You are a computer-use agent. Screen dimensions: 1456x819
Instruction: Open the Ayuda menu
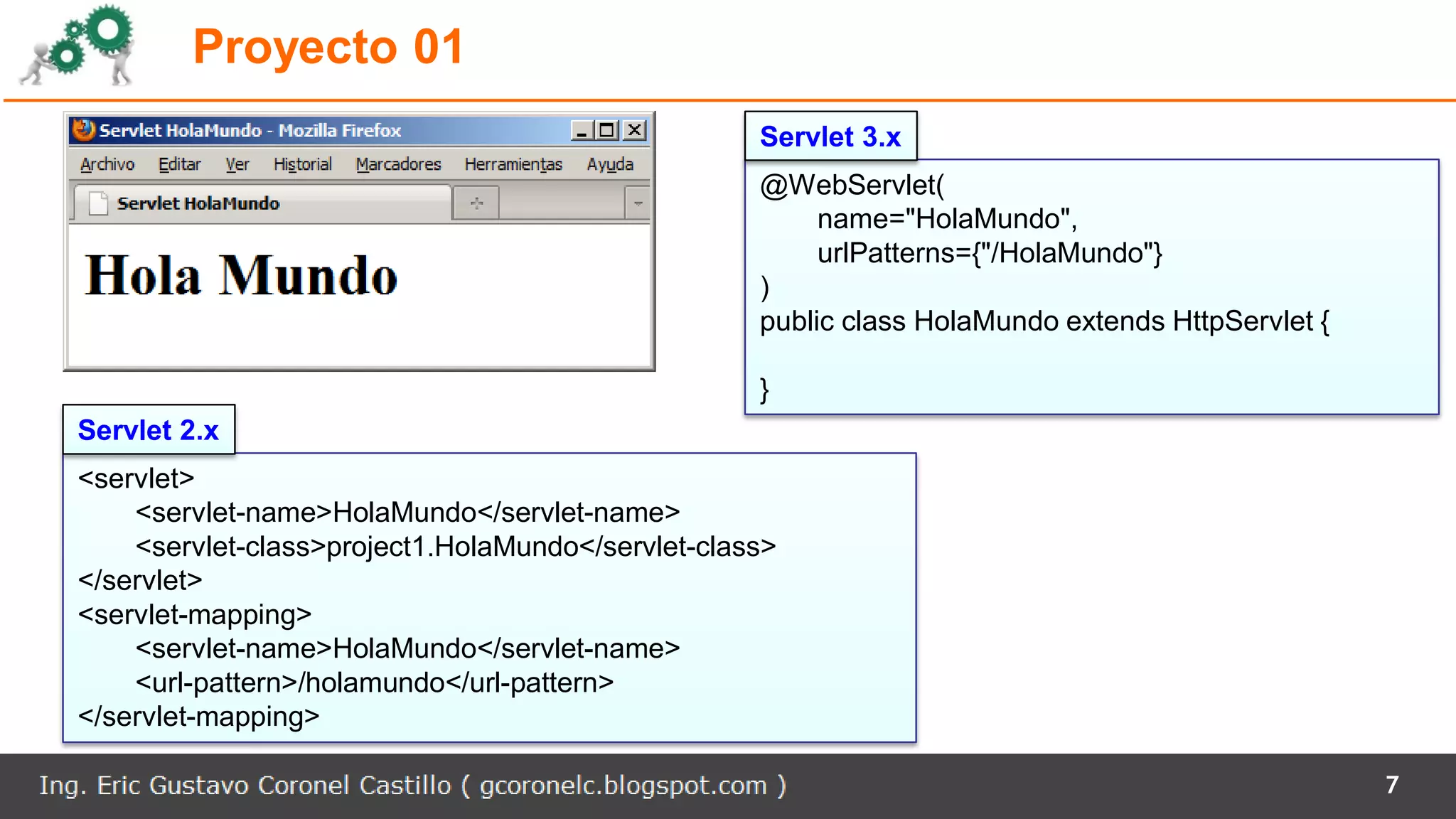tap(610, 164)
